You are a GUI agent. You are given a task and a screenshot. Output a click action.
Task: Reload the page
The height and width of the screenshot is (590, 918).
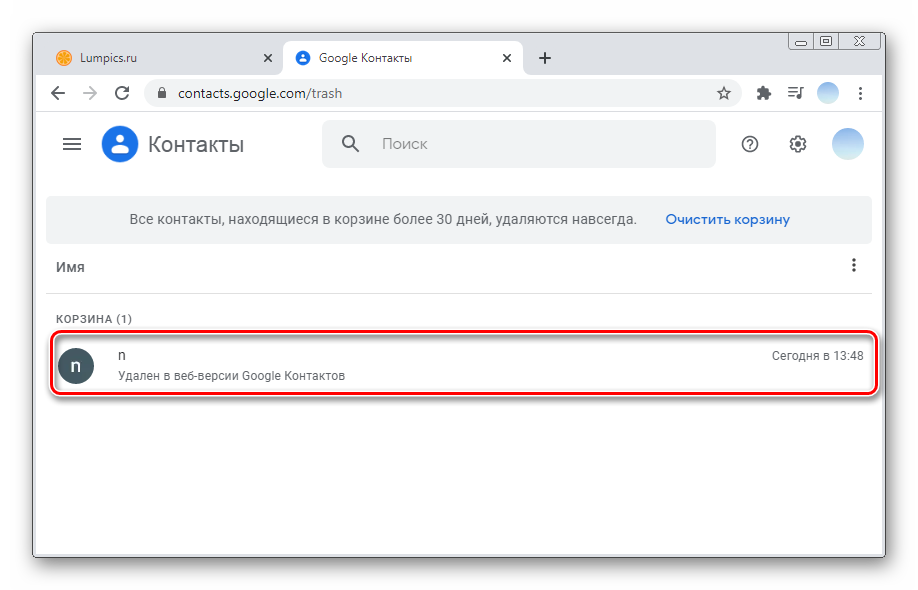[x=122, y=93]
